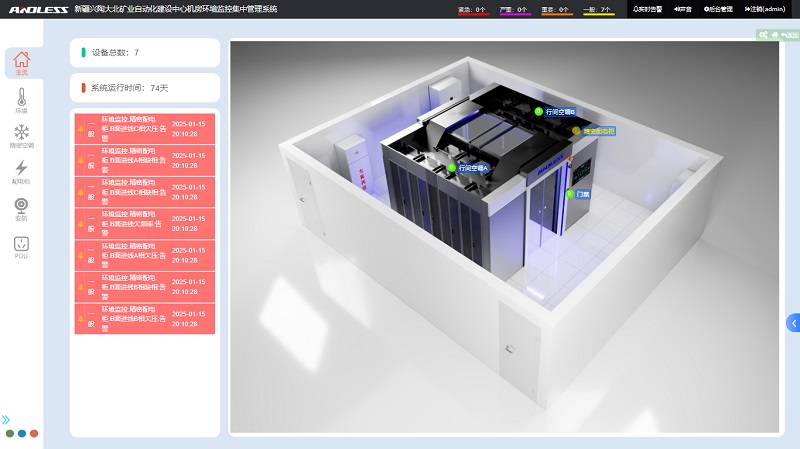This screenshot has height=449, width=800.
Task: Select the 精密空调 snowflake icon
Action: pos(21,135)
